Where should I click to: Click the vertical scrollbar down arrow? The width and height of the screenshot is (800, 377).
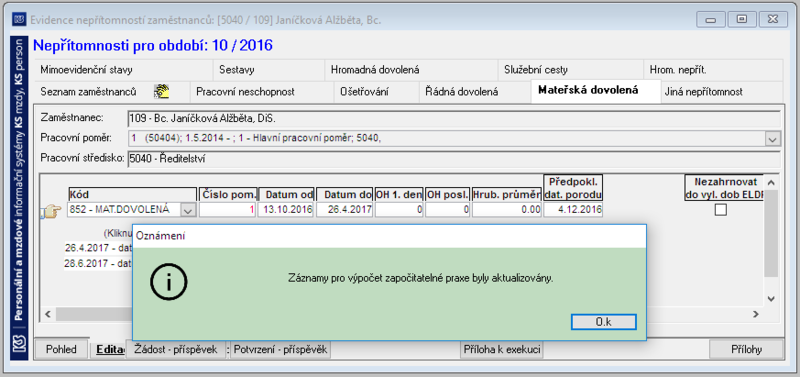771,299
